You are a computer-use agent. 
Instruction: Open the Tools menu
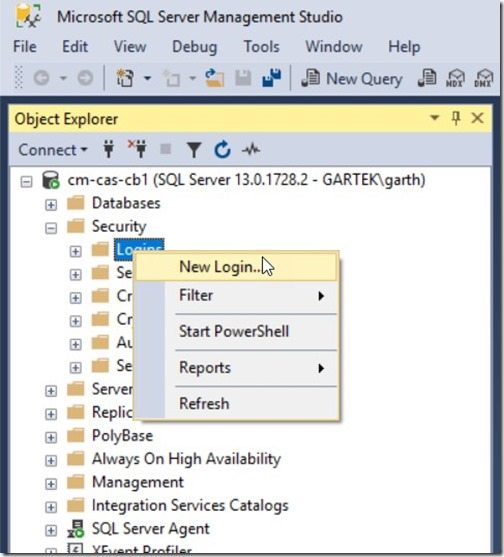coord(261,47)
